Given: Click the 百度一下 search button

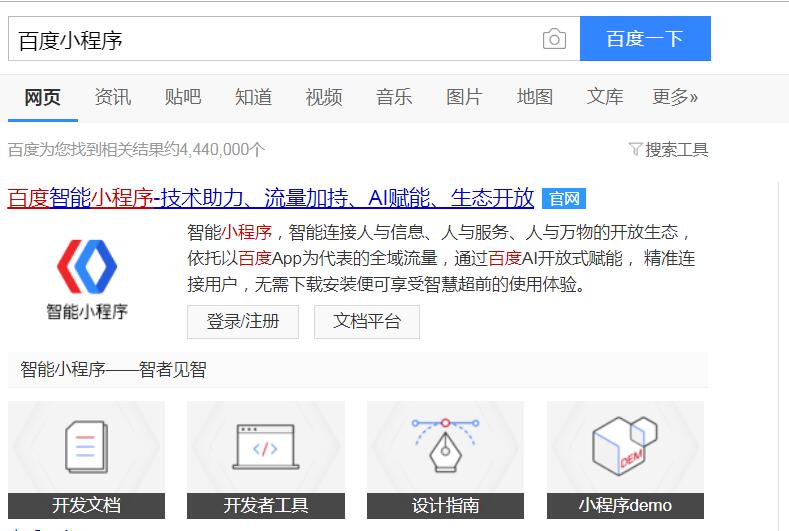Looking at the screenshot, I should click(645, 39).
